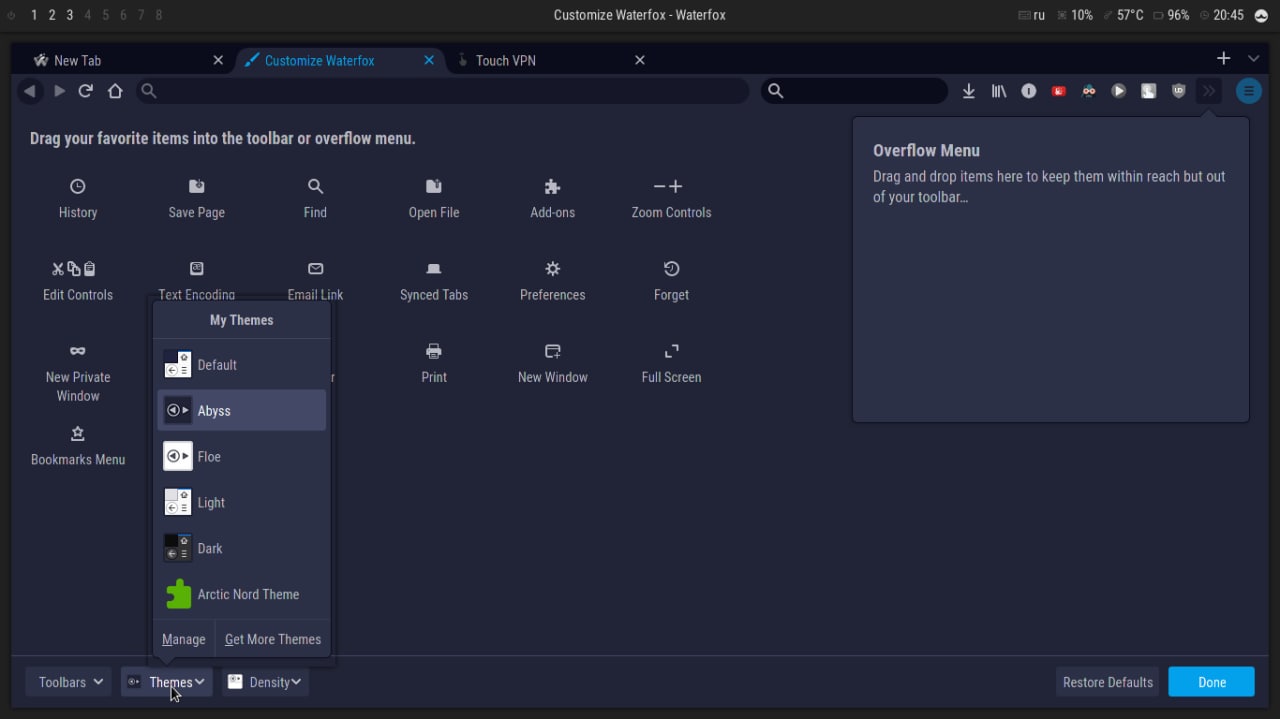Open the Toolbars dropdown
This screenshot has width=1280, height=719.
(68, 682)
